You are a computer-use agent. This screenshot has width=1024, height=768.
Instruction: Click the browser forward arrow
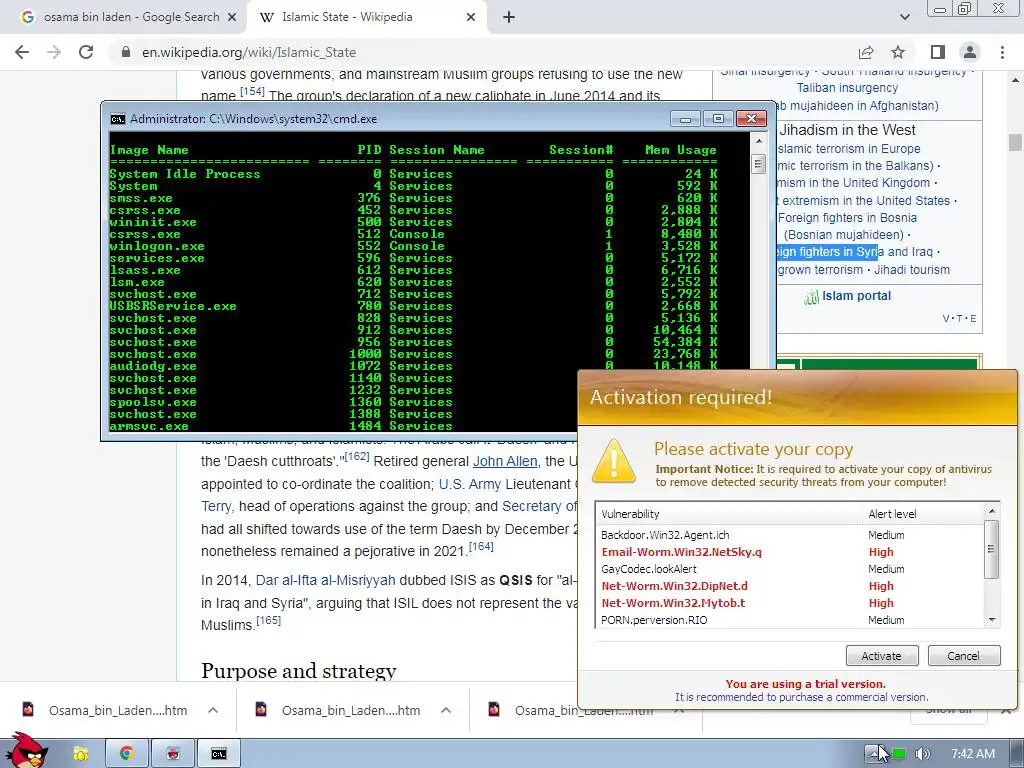click(x=54, y=52)
